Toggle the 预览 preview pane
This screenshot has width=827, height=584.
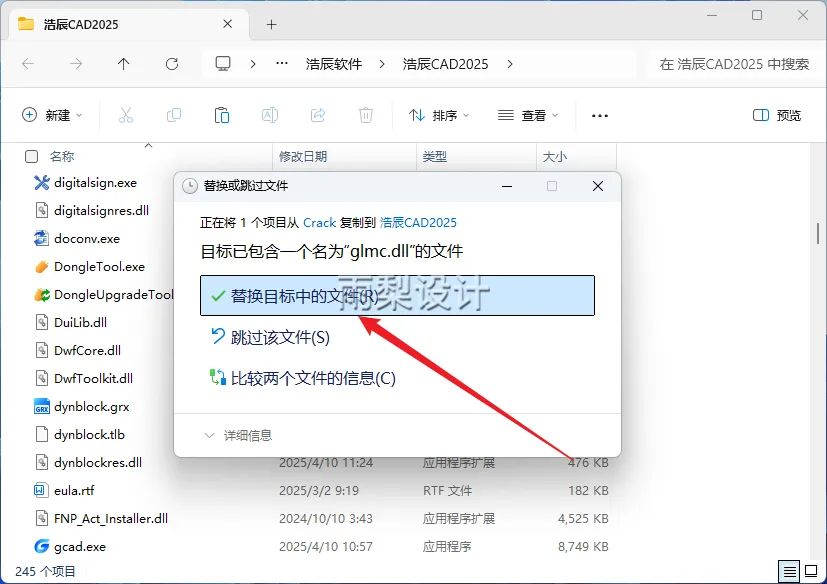coord(776,115)
